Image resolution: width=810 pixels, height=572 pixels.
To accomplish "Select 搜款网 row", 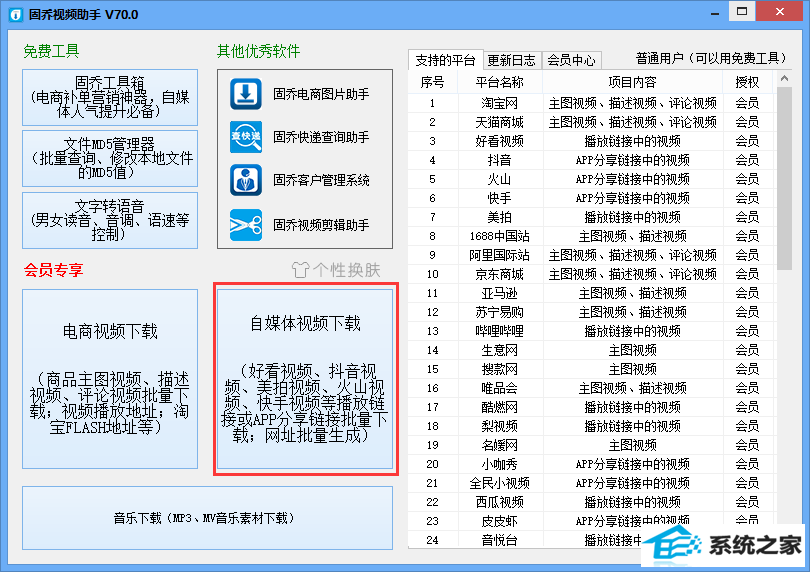I will (x=592, y=369).
